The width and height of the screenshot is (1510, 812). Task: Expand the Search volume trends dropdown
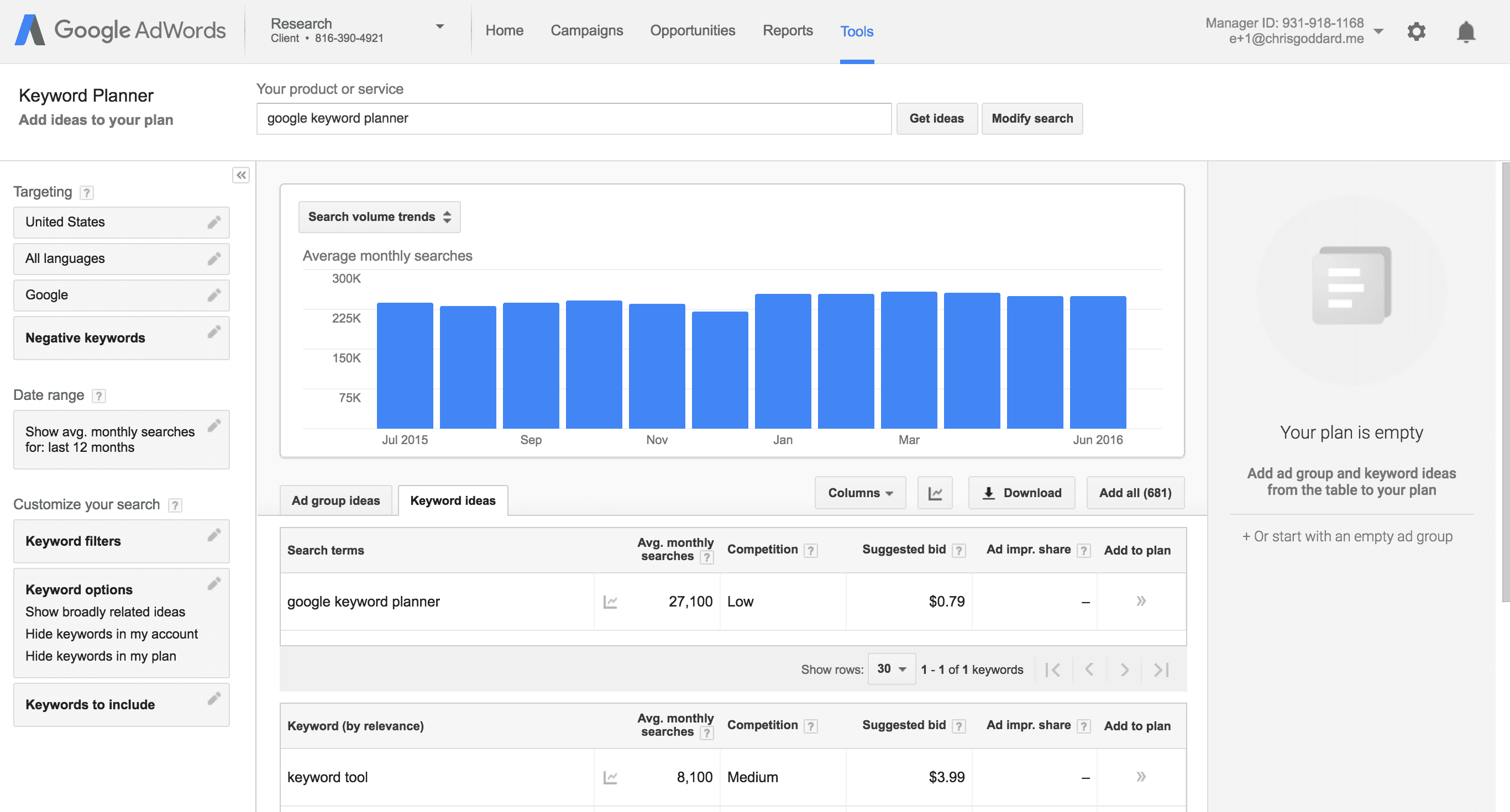[x=378, y=216]
